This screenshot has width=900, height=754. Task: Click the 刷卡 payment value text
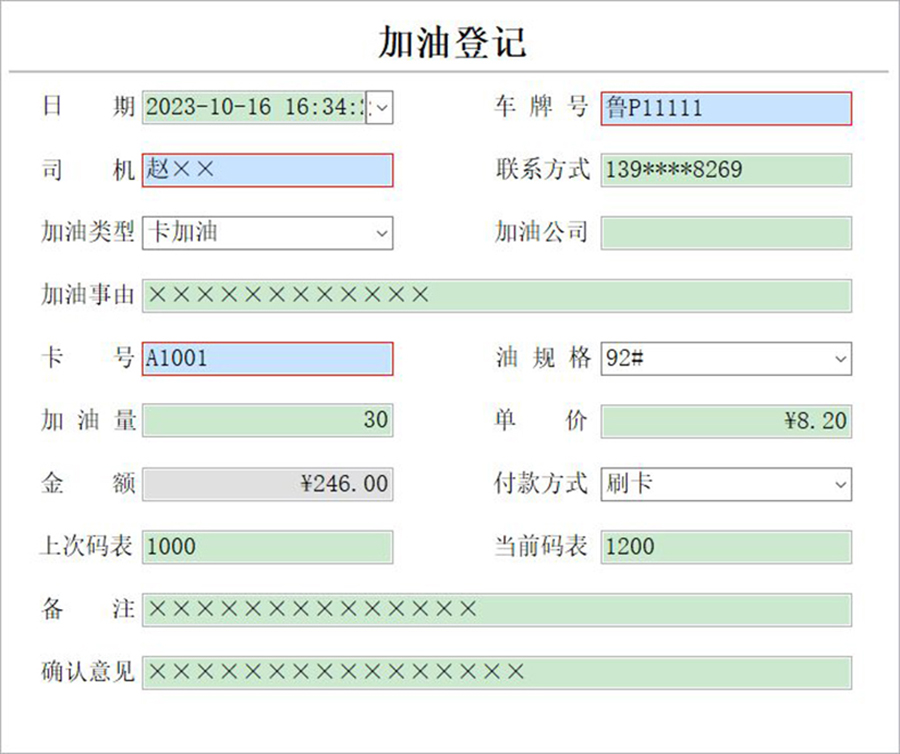tap(630, 484)
